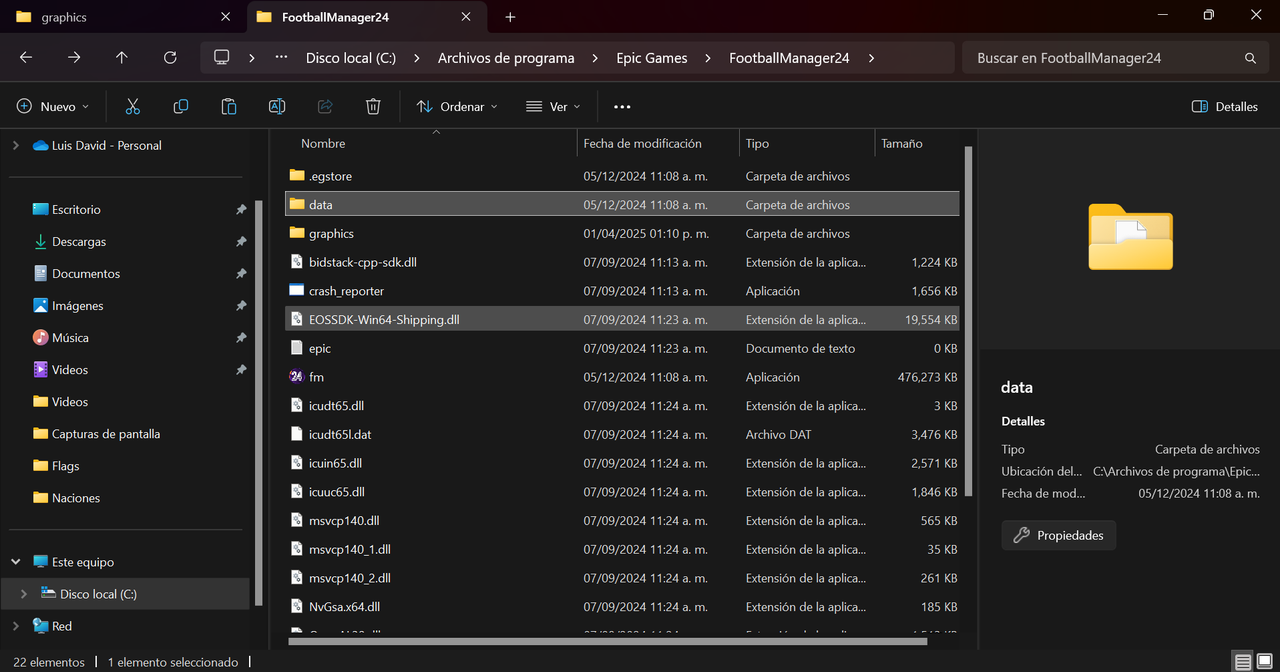Viewport: 1280px width, 672px height.
Task: Open Flags folder in sidebar
Action: [66, 465]
